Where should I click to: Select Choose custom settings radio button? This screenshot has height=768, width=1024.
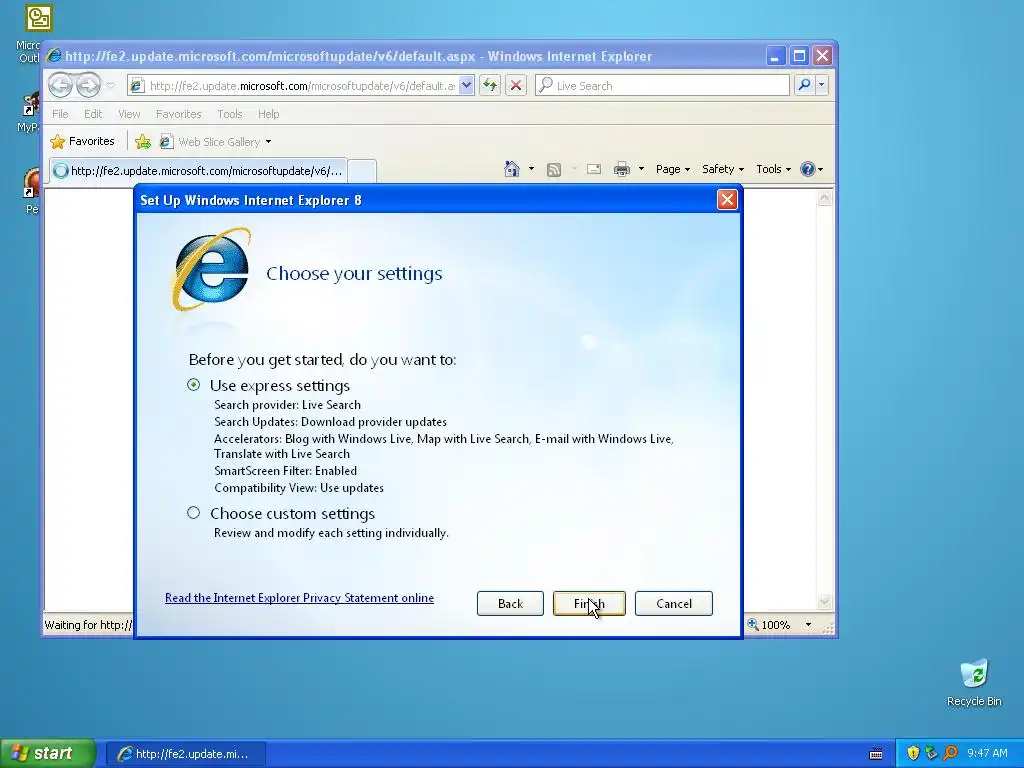click(193, 513)
